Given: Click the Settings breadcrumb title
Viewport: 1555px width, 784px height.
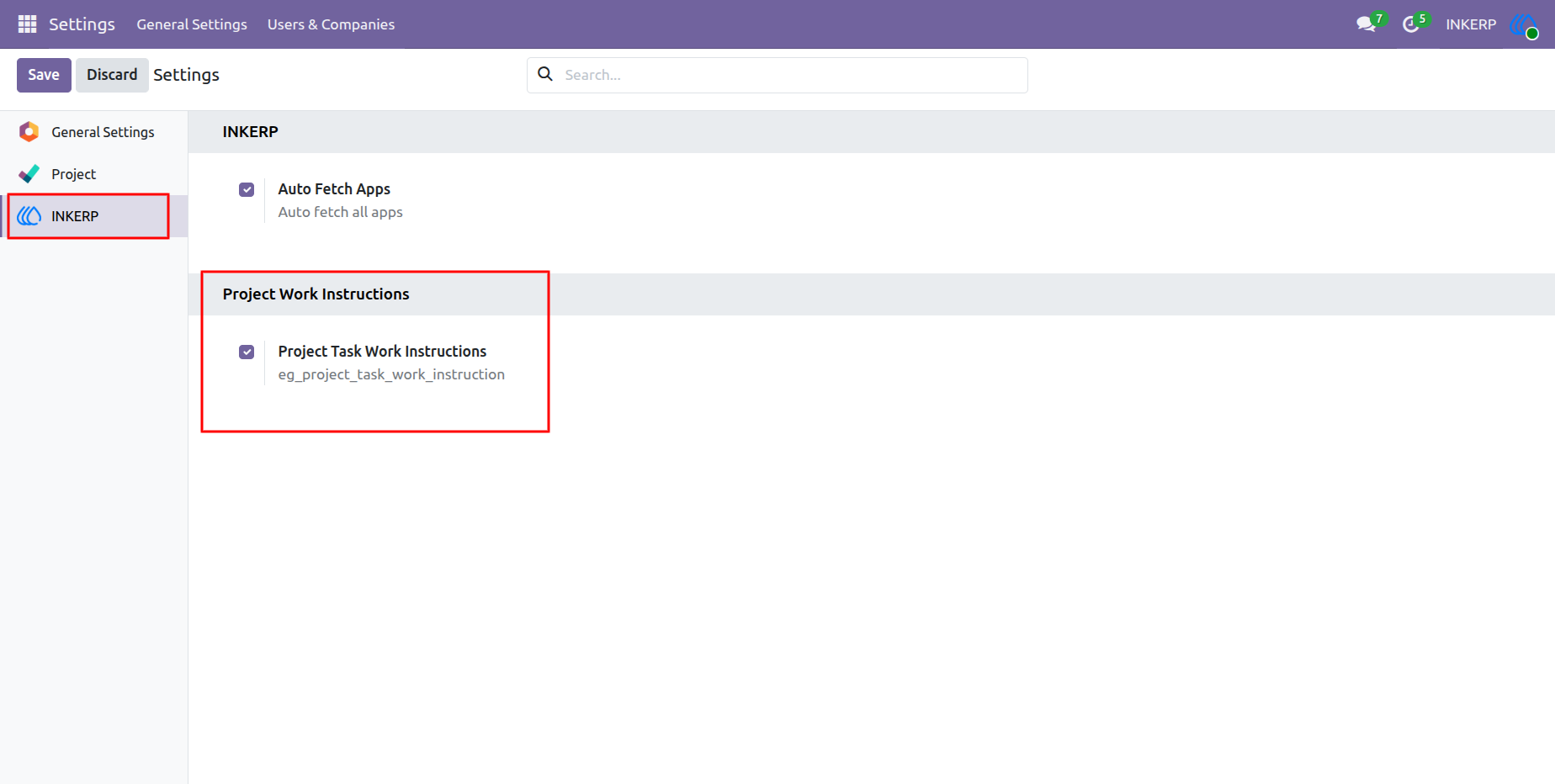Looking at the screenshot, I should (x=186, y=75).
